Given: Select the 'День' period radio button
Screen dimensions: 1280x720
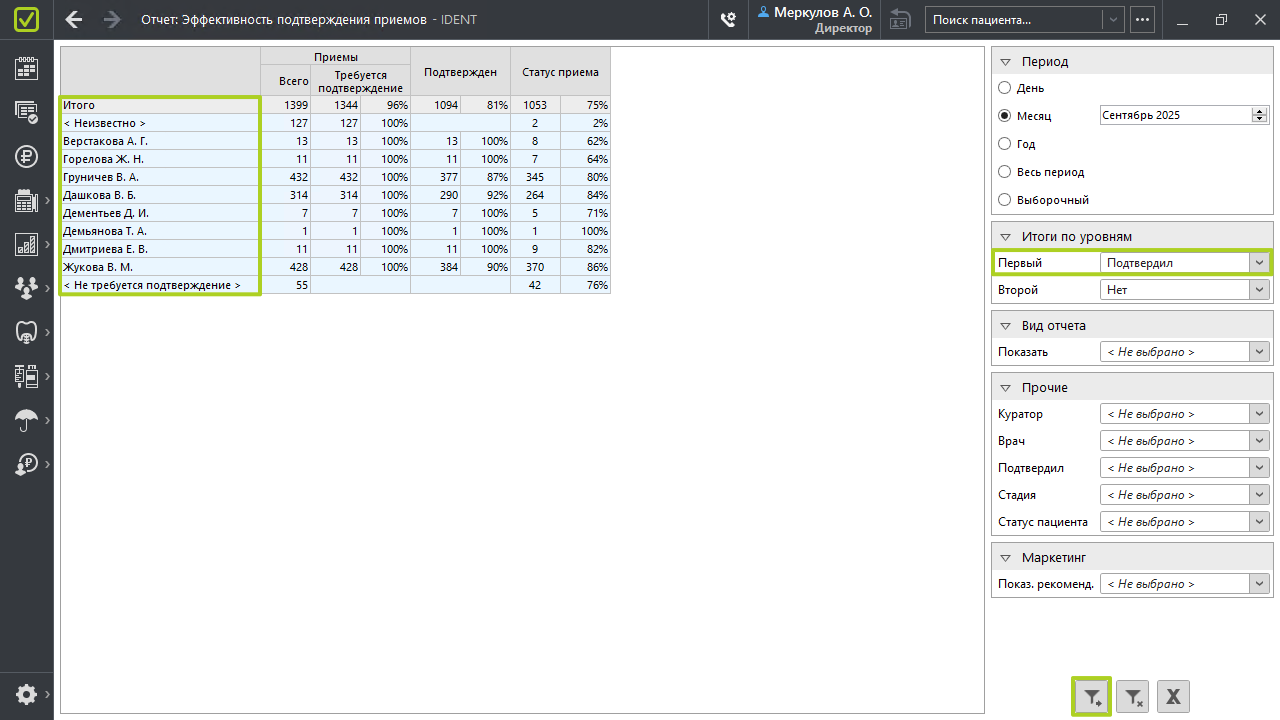Looking at the screenshot, I should coord(1005,88).
